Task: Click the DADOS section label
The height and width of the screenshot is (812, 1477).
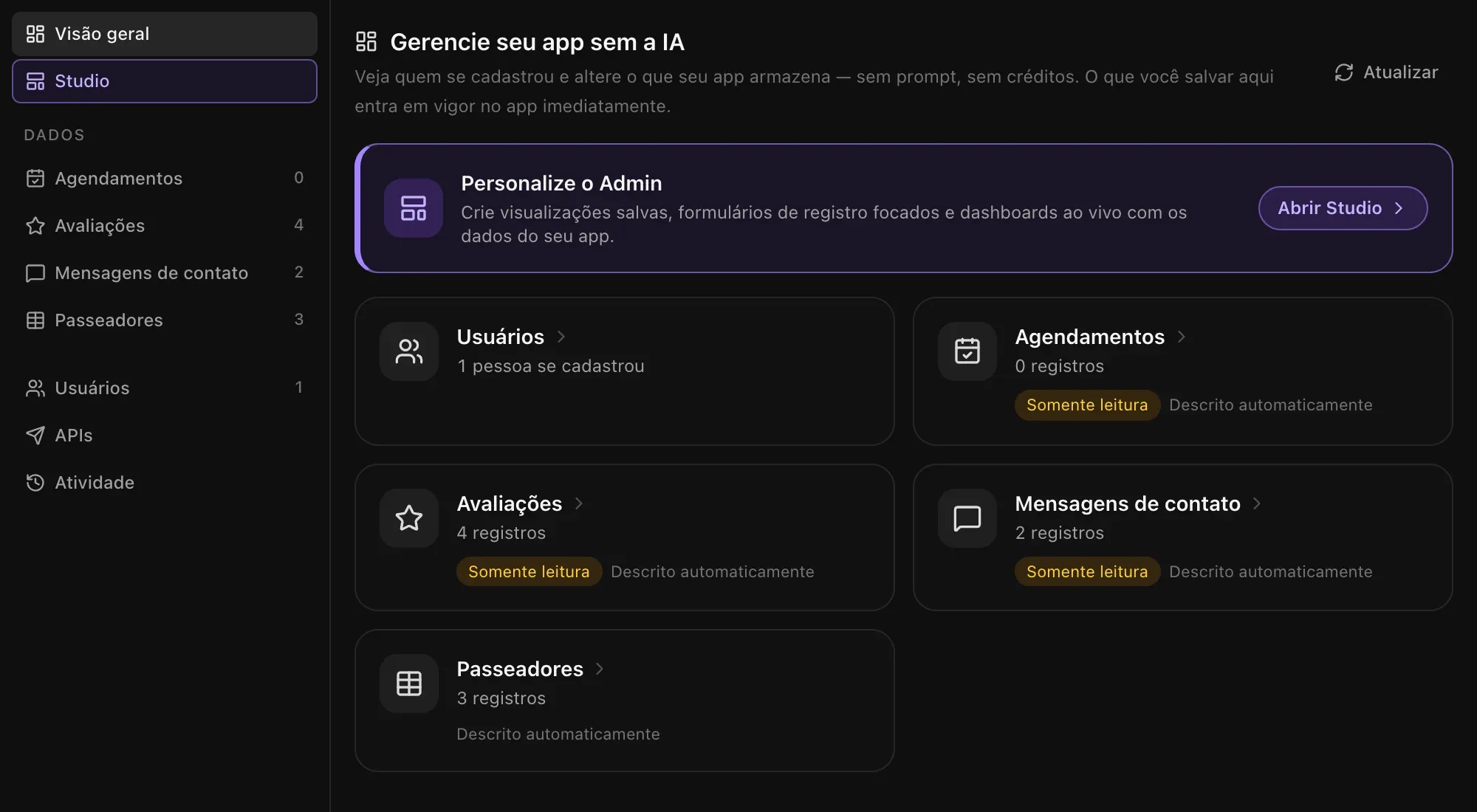Action: tap(54, 135)
